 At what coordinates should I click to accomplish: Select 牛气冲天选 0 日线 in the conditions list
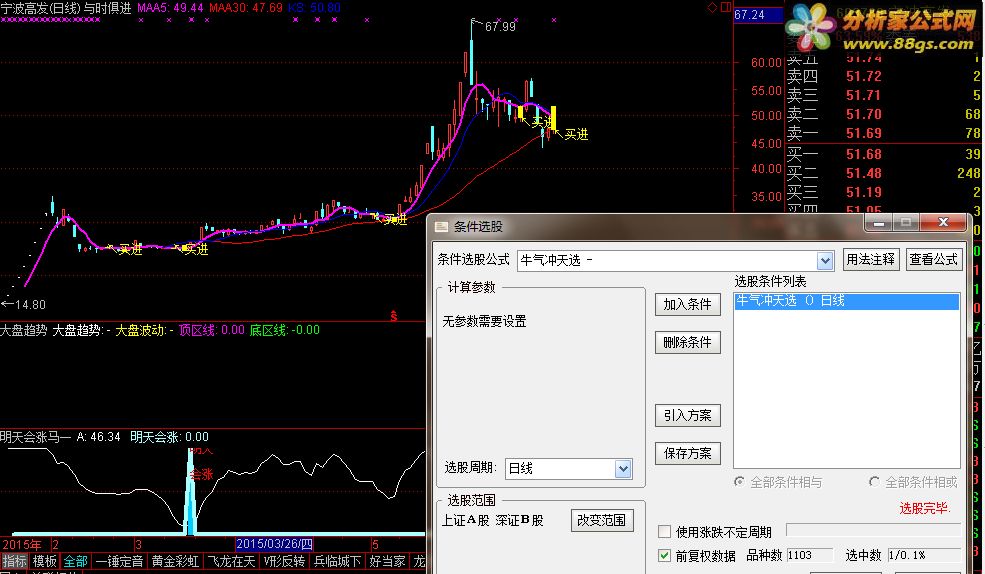pos(847,301)
